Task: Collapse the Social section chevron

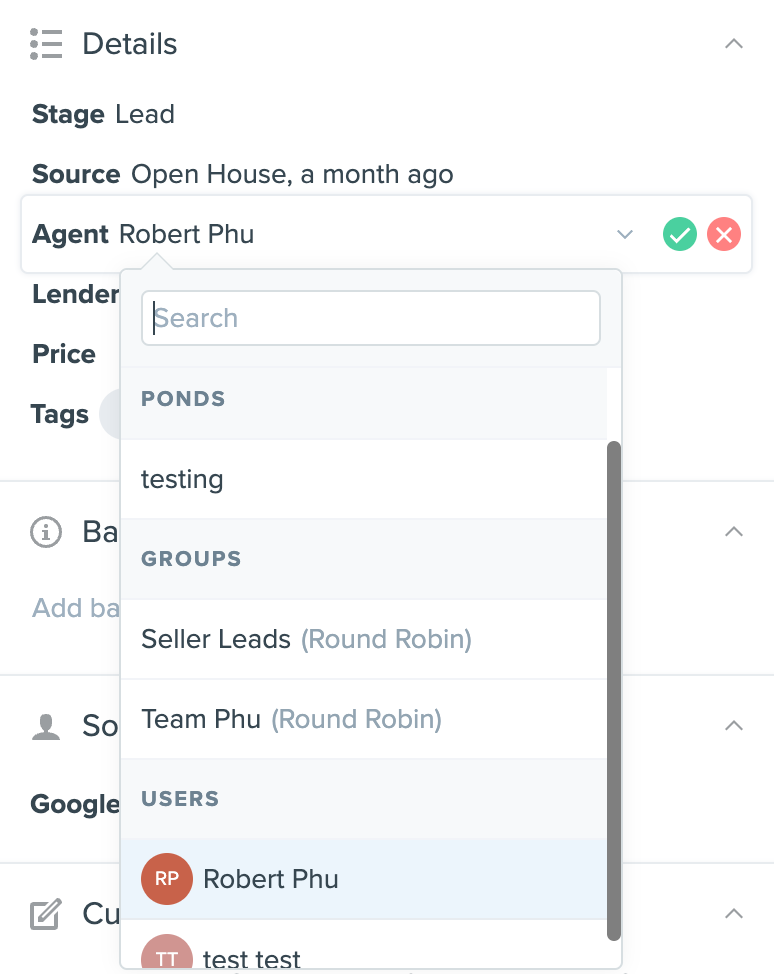Action: [x=734, y=725]
